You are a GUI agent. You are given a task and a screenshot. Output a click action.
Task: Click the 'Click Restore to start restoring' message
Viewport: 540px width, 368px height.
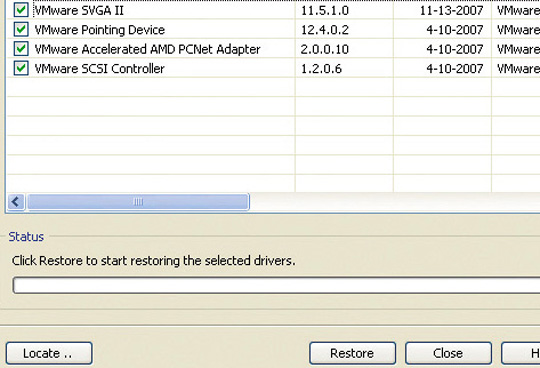[x=154, y=261]
